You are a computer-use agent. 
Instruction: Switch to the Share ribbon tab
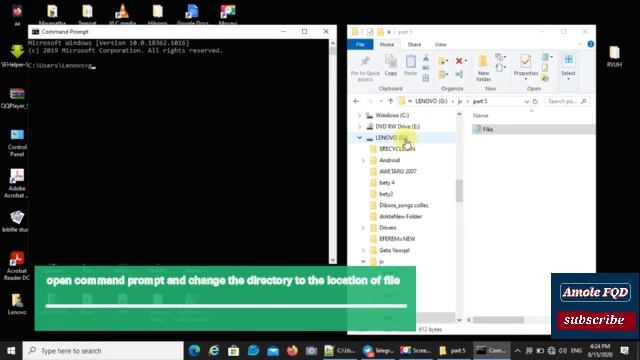coord(414,44)
